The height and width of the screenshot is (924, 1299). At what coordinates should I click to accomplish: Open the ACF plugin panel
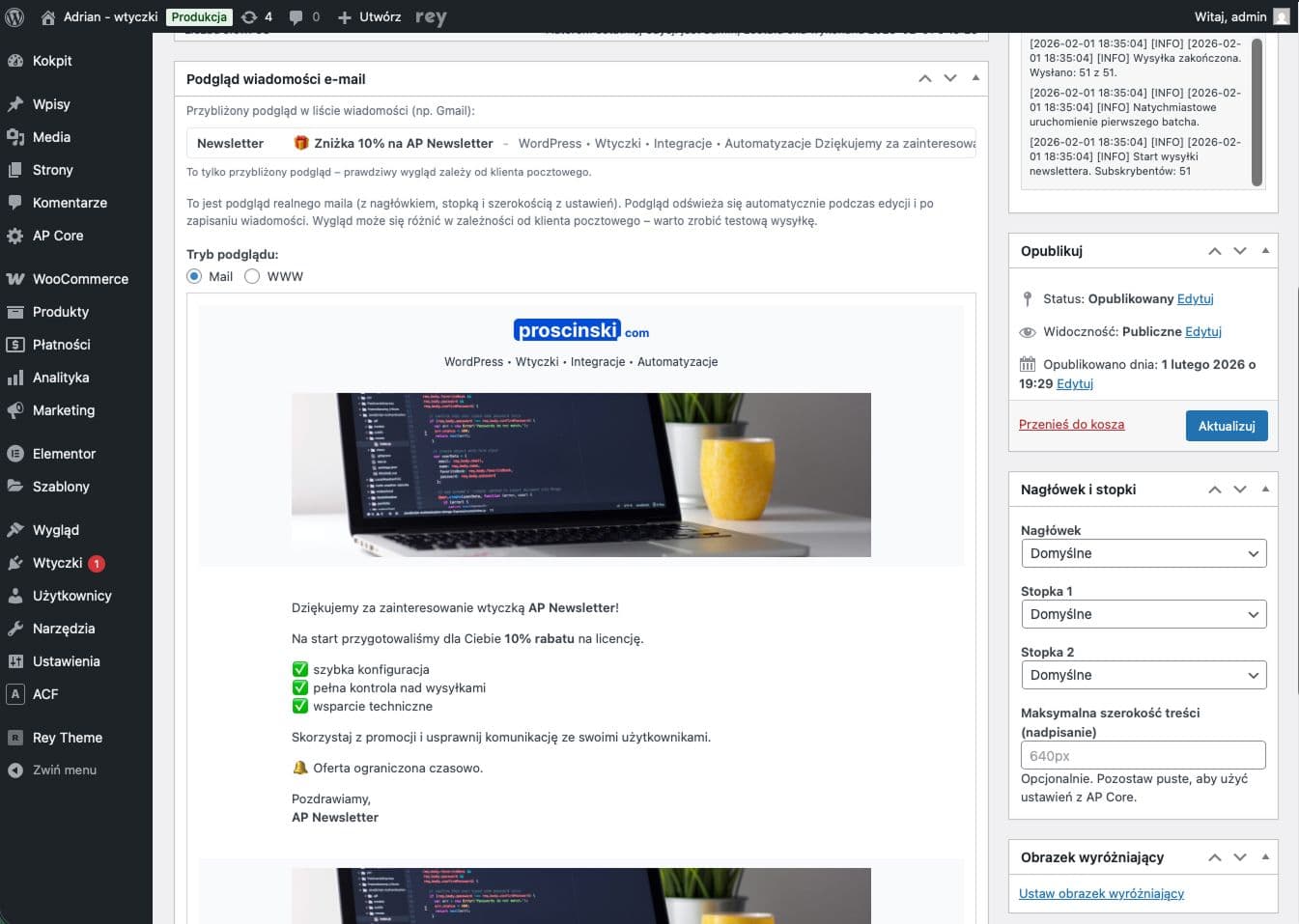click(x=45, y=694)
